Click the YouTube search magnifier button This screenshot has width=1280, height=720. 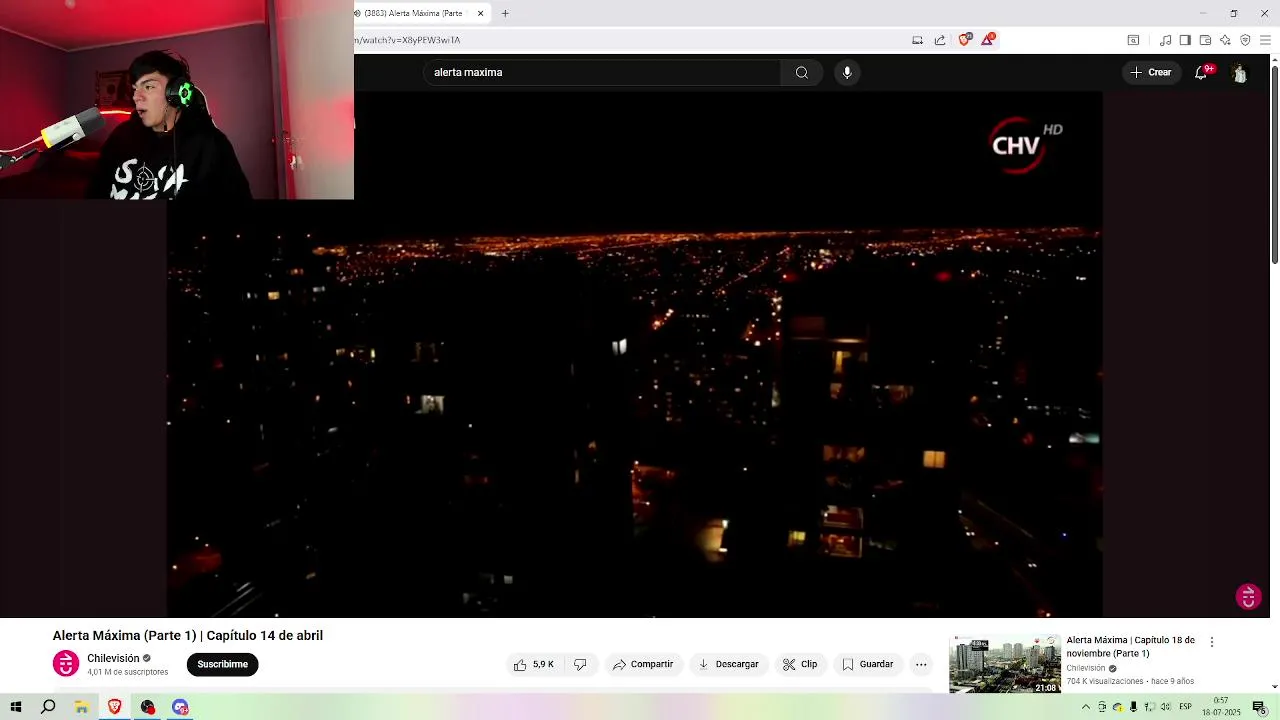[802, 72]
